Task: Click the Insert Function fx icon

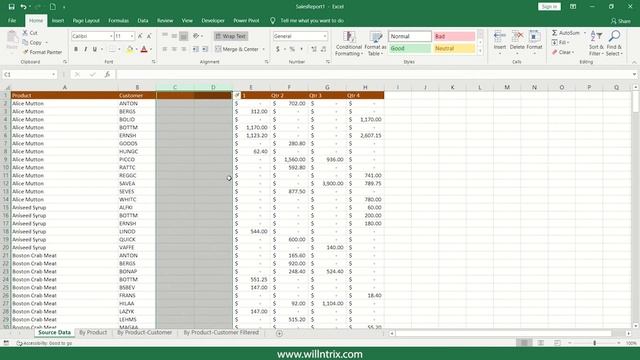Action: (107, 74)
